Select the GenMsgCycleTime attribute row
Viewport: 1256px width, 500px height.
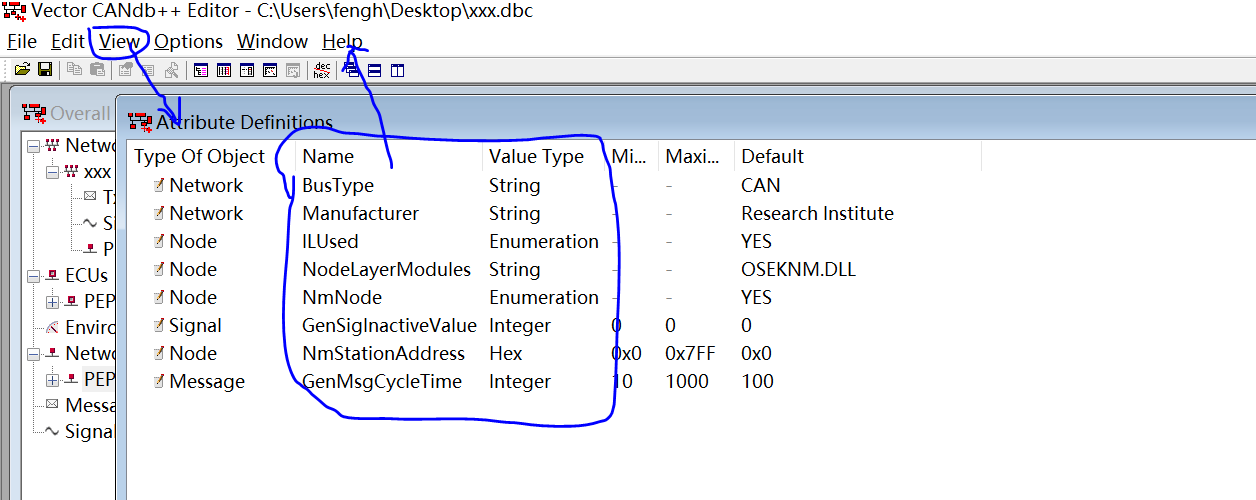tap(382, 381)
